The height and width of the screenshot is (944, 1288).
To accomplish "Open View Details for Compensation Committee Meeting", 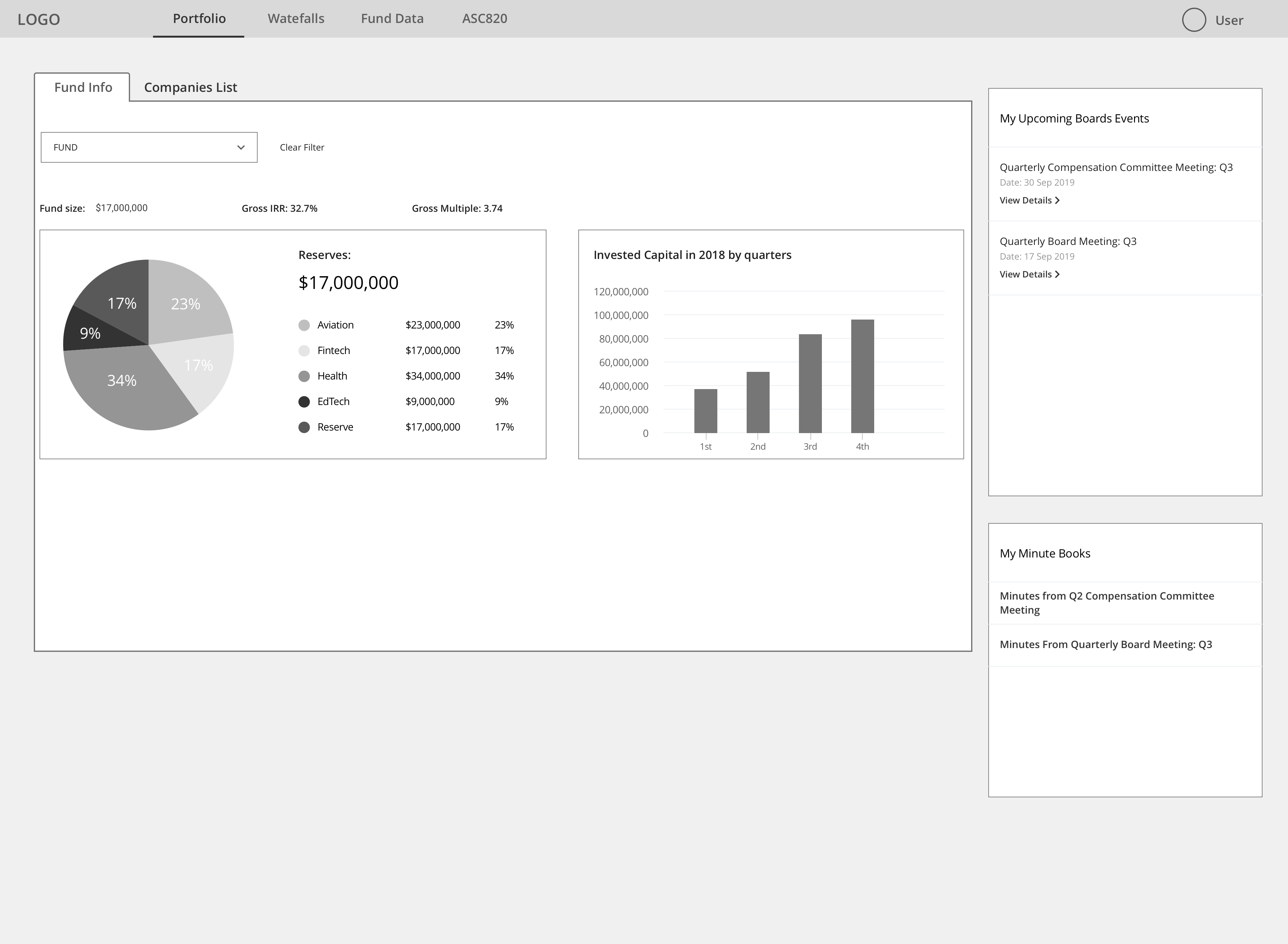I will 1029,201.
